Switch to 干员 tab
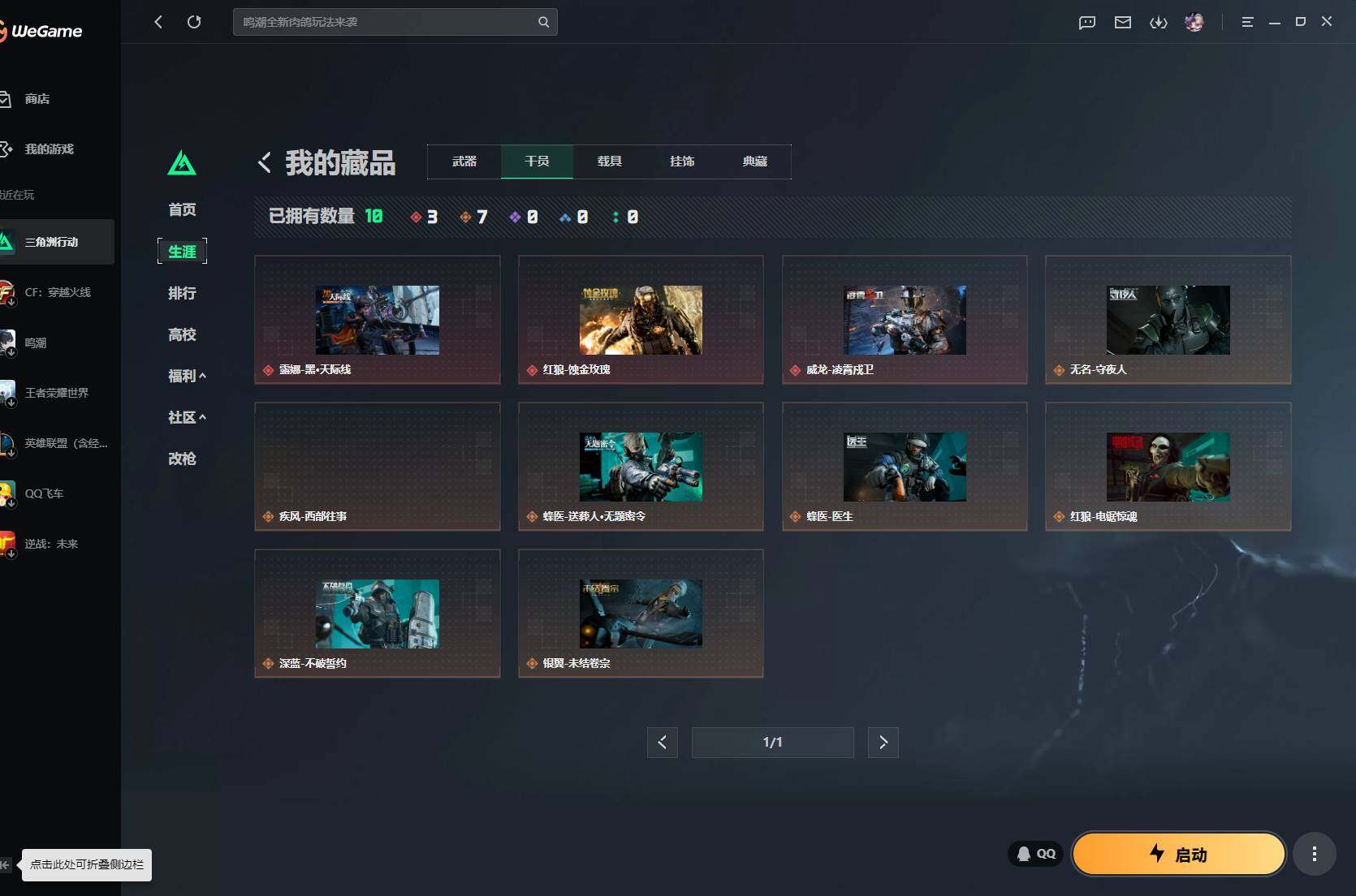 coord(537,162)
